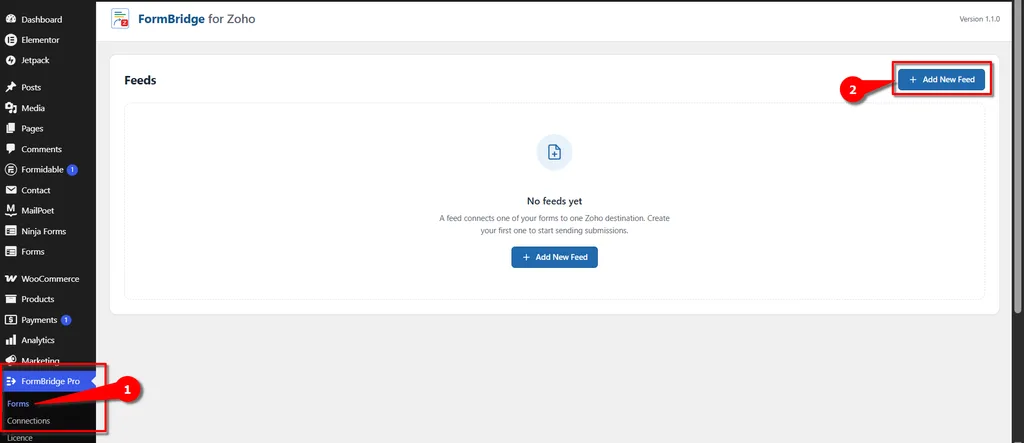Open the MailPoet menu

pos(38,210)
